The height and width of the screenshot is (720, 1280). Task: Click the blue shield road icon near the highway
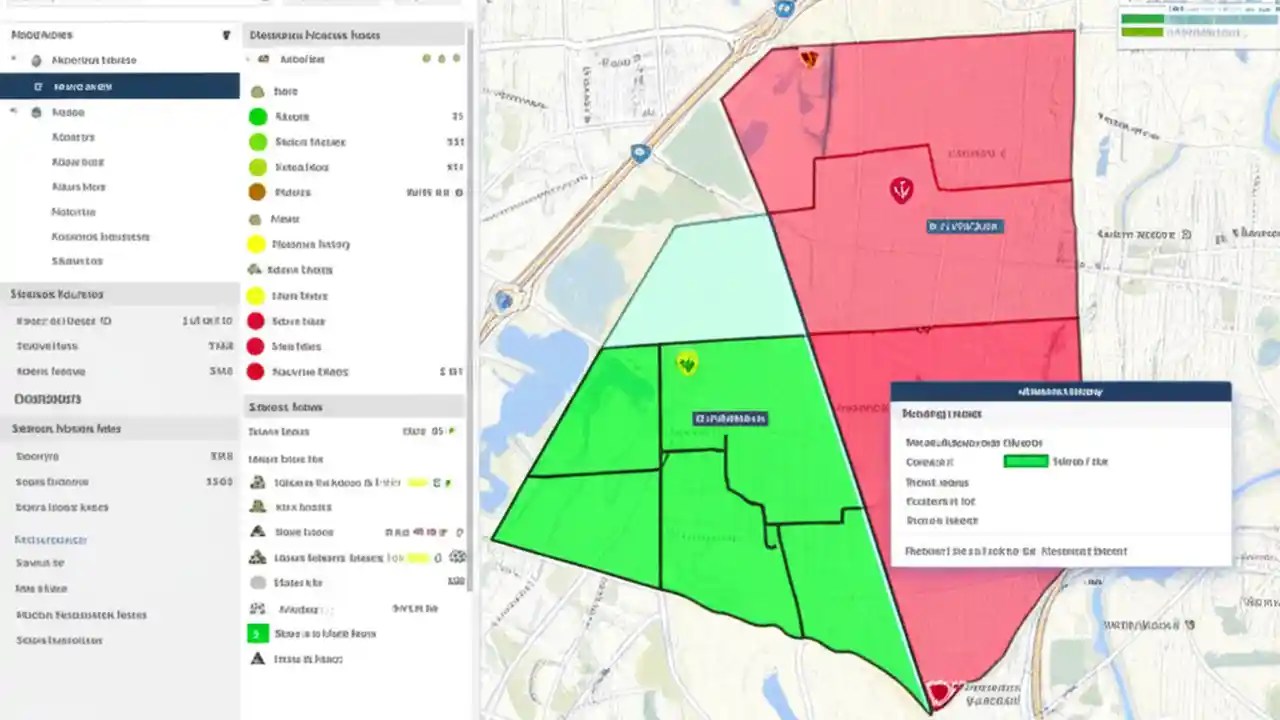coord(638,152)
